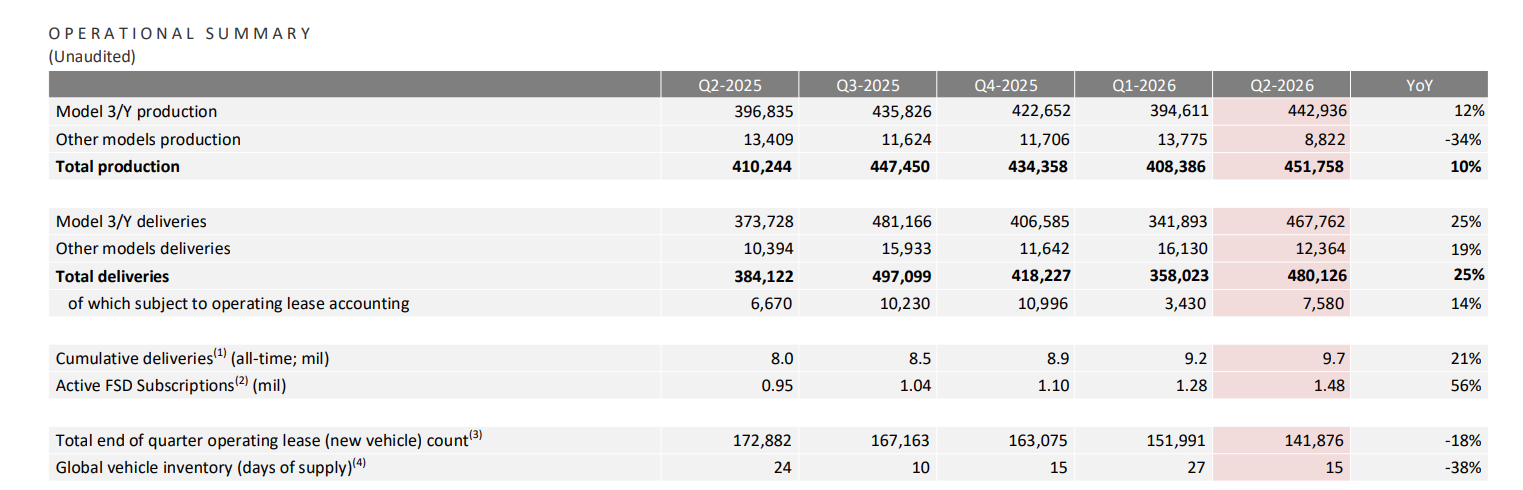Select the Q3-2025 column header
This screenshot has height=490, width=1523.
pyautogui.click(x=867, y=85)
